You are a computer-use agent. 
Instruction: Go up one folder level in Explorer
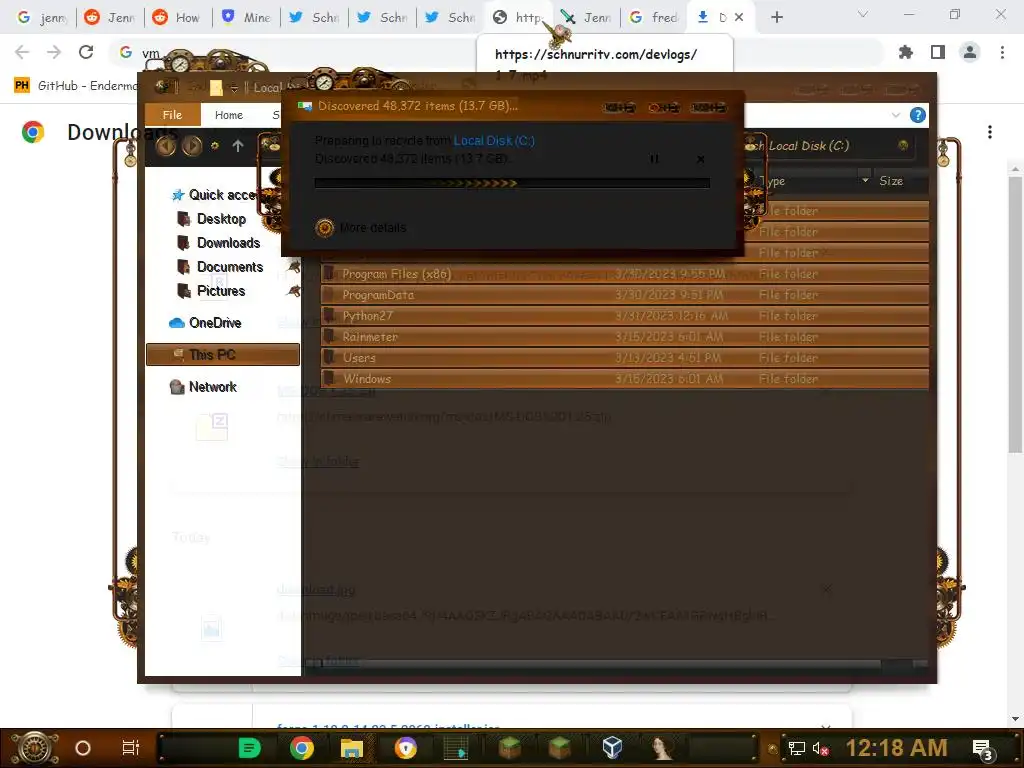[238, 146]
